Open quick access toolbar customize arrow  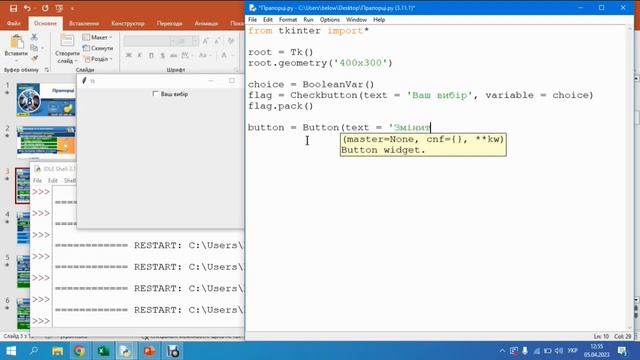(x=73, y=8)
